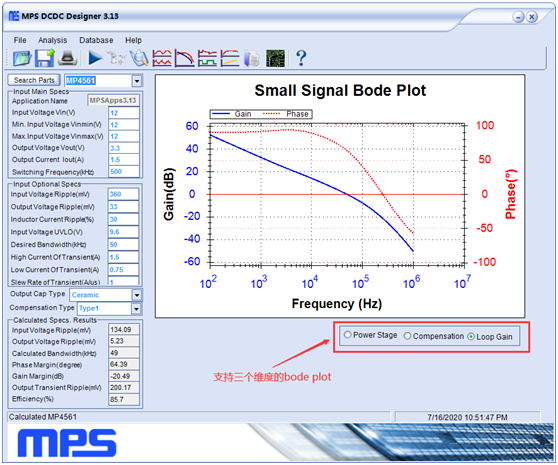This screenshot has height=465, width=558.
Task: Click the Print icon in toolbar
Action: click(x=67, y=58)
